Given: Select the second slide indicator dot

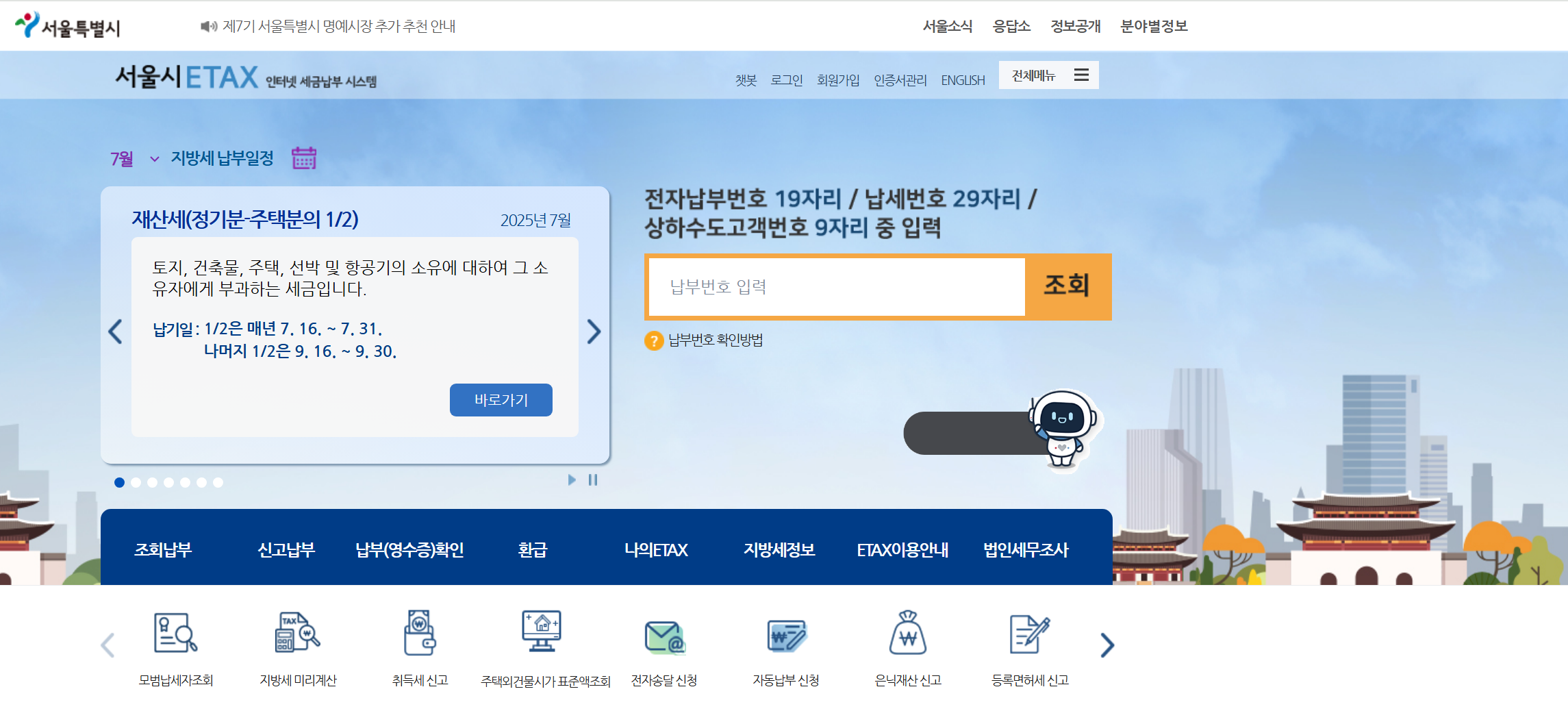Looking at the screenshot, I should tap(136, 482).
